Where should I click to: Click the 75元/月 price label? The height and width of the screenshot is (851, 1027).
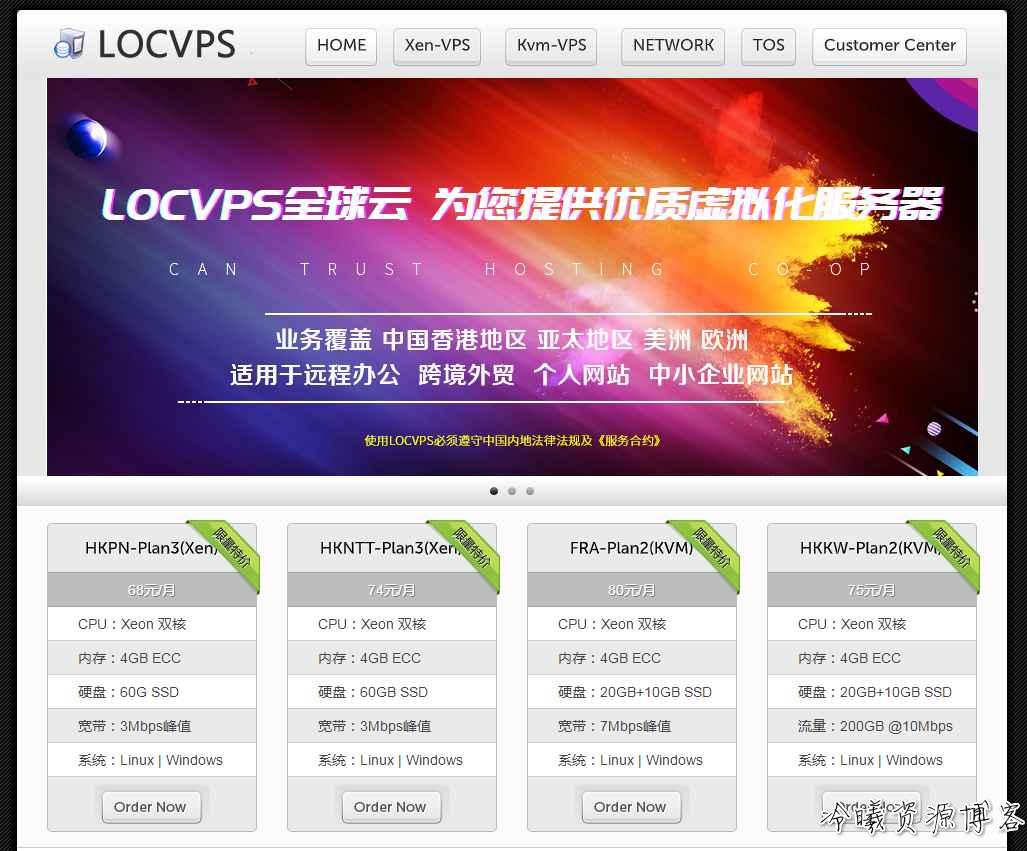[870, 590]
